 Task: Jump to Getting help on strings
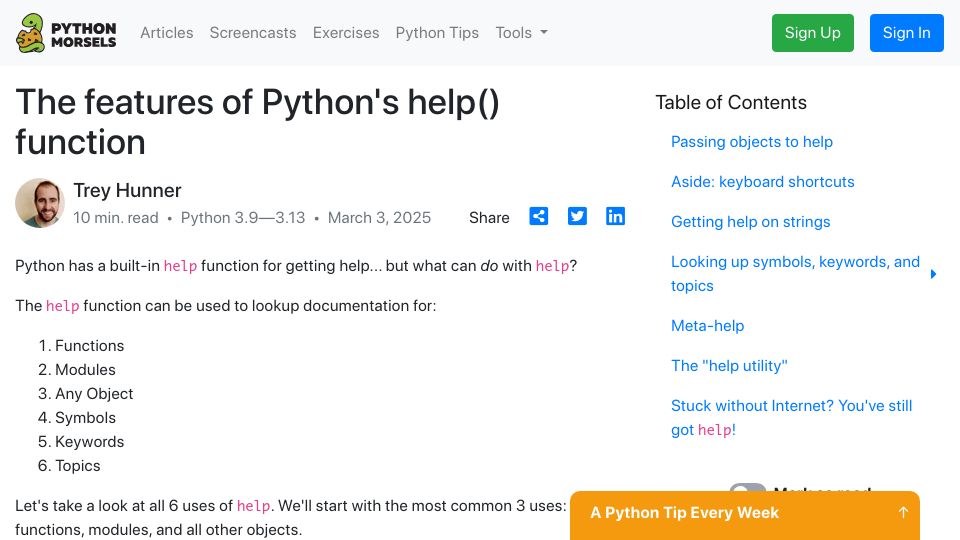tap(751, 222)
